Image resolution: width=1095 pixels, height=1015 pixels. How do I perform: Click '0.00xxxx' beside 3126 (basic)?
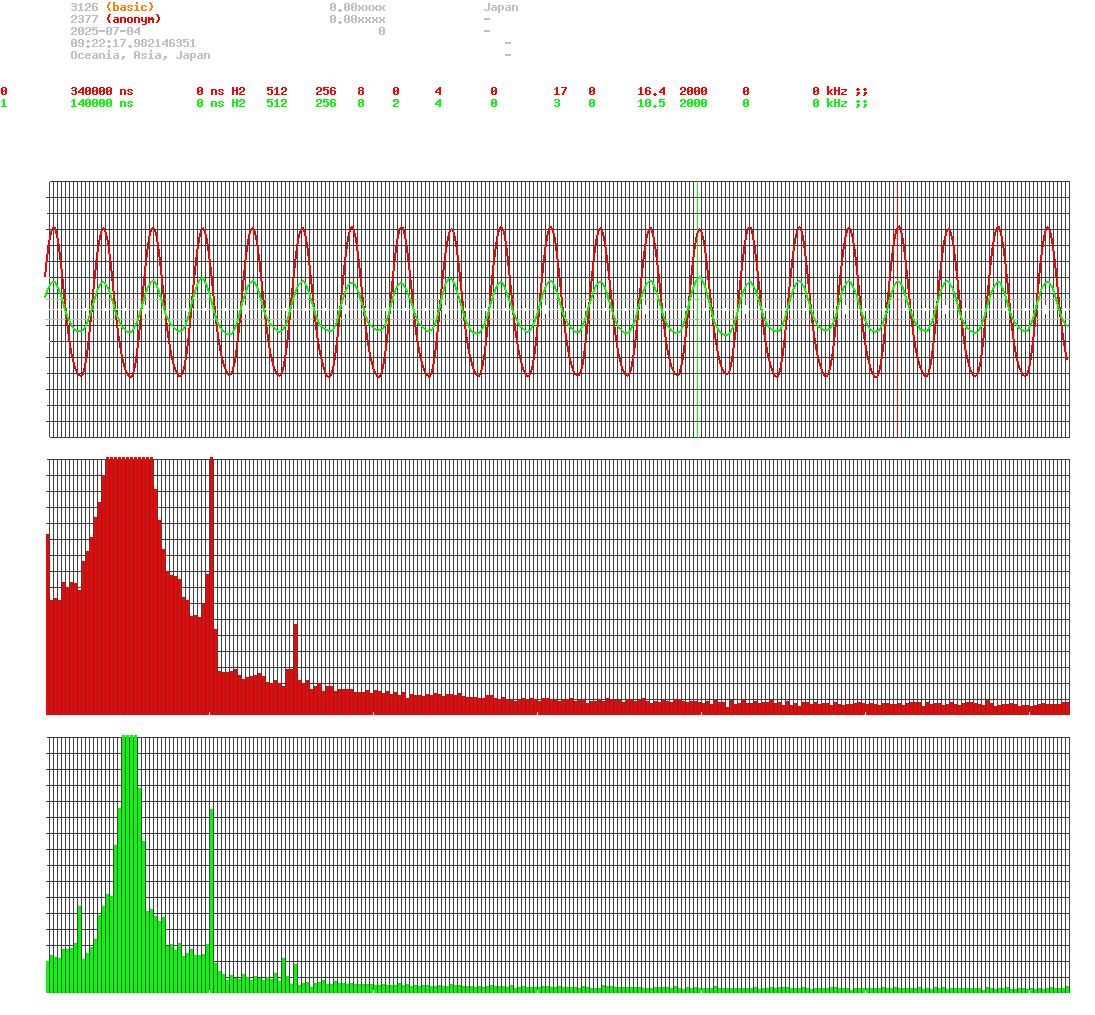click(357, 7)
